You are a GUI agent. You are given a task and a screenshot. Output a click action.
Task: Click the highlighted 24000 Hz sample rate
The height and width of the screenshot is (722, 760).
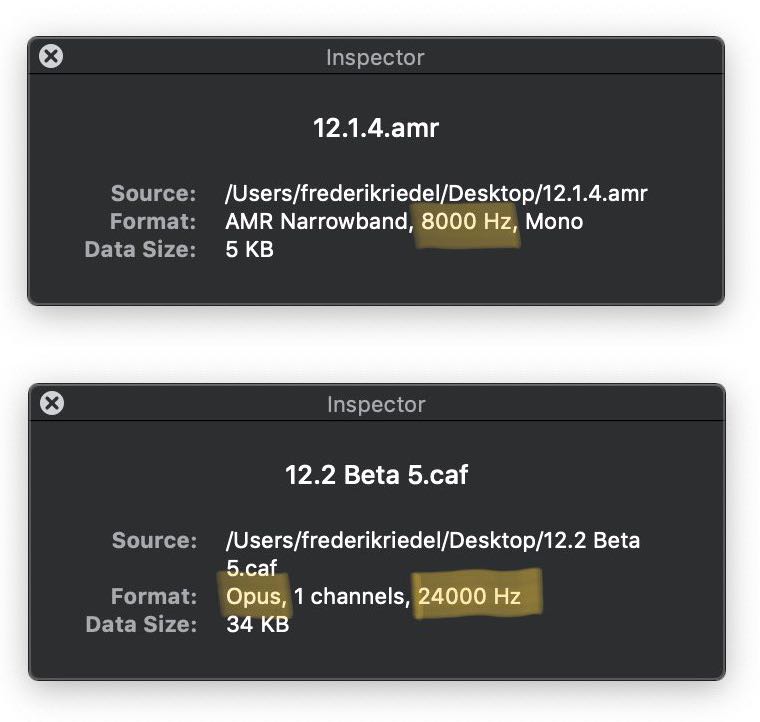[470, 597]
